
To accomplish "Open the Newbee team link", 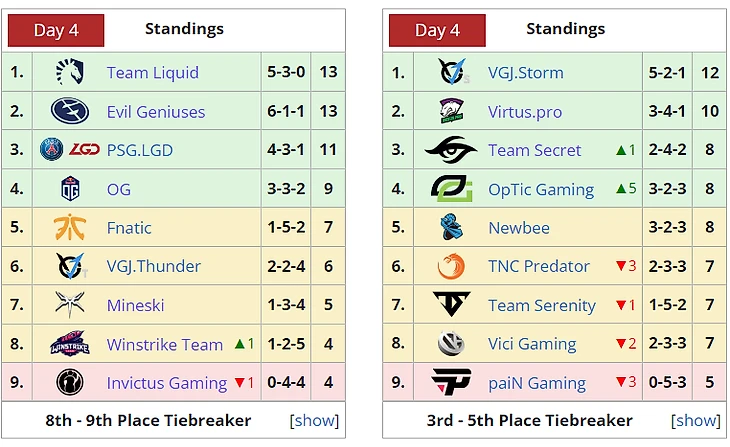I will tap(519, 228).
